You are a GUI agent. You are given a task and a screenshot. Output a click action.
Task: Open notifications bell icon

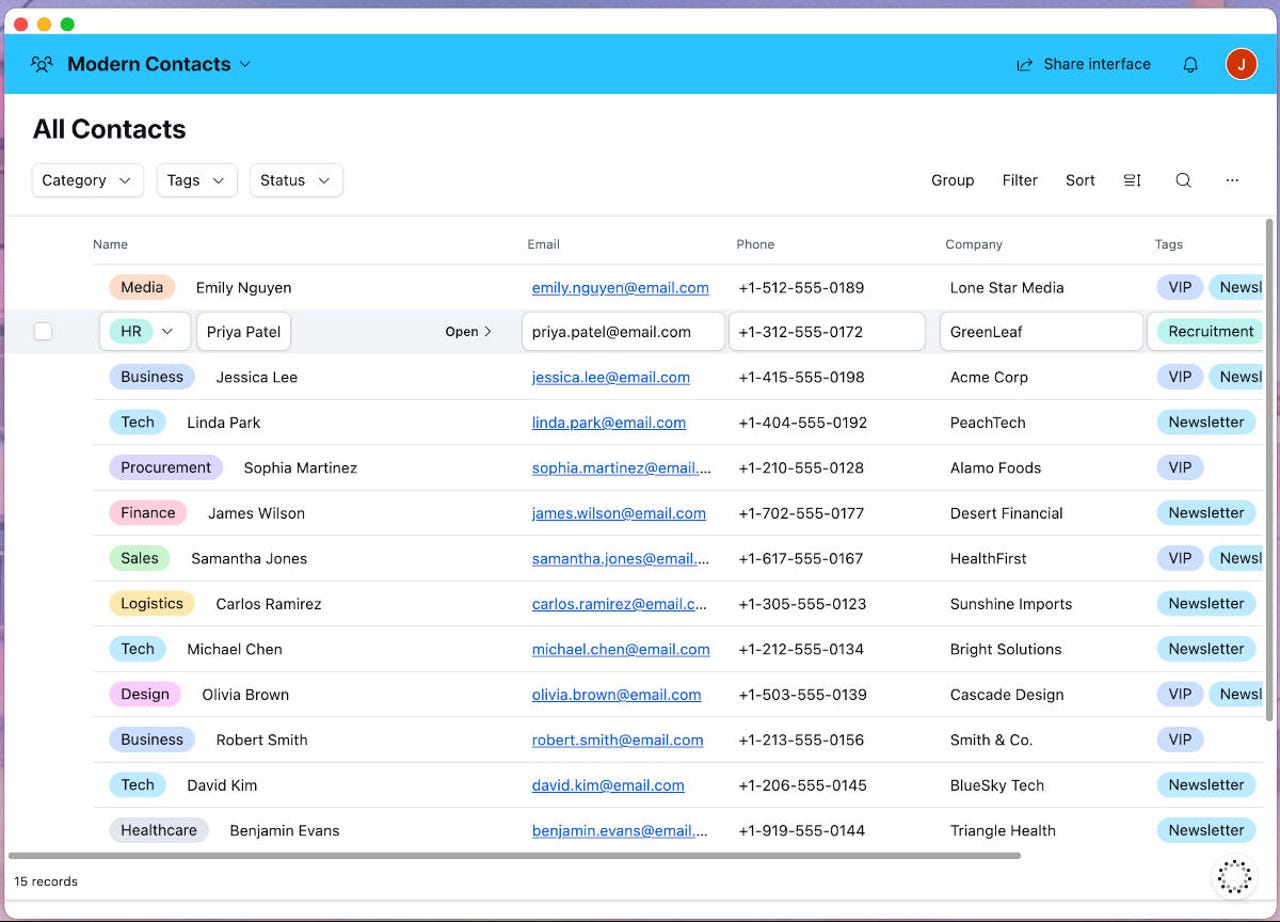[x=1190, y=64]
